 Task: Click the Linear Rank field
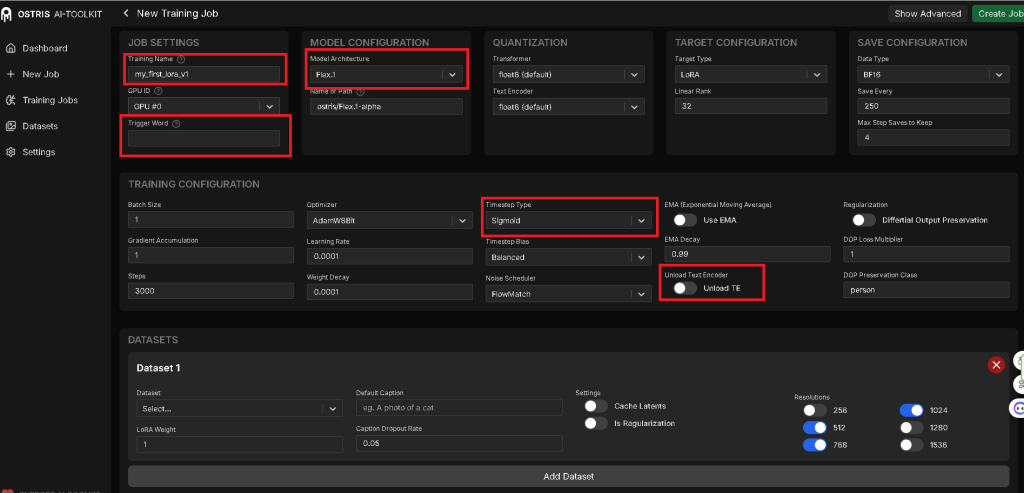coord(751,106)
